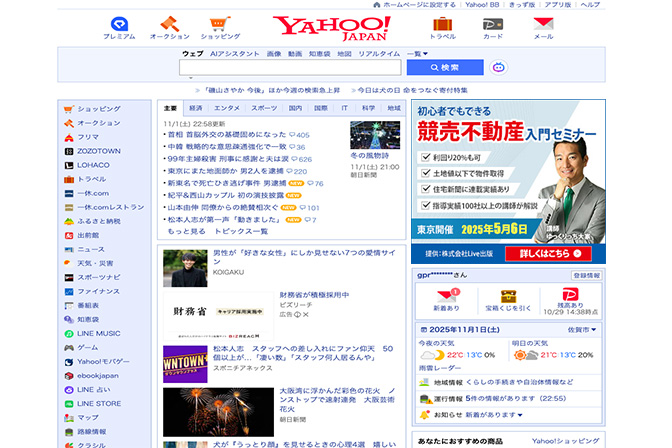Open the auction gavel icon in header
672x448 pixels.
click(169, 24)
